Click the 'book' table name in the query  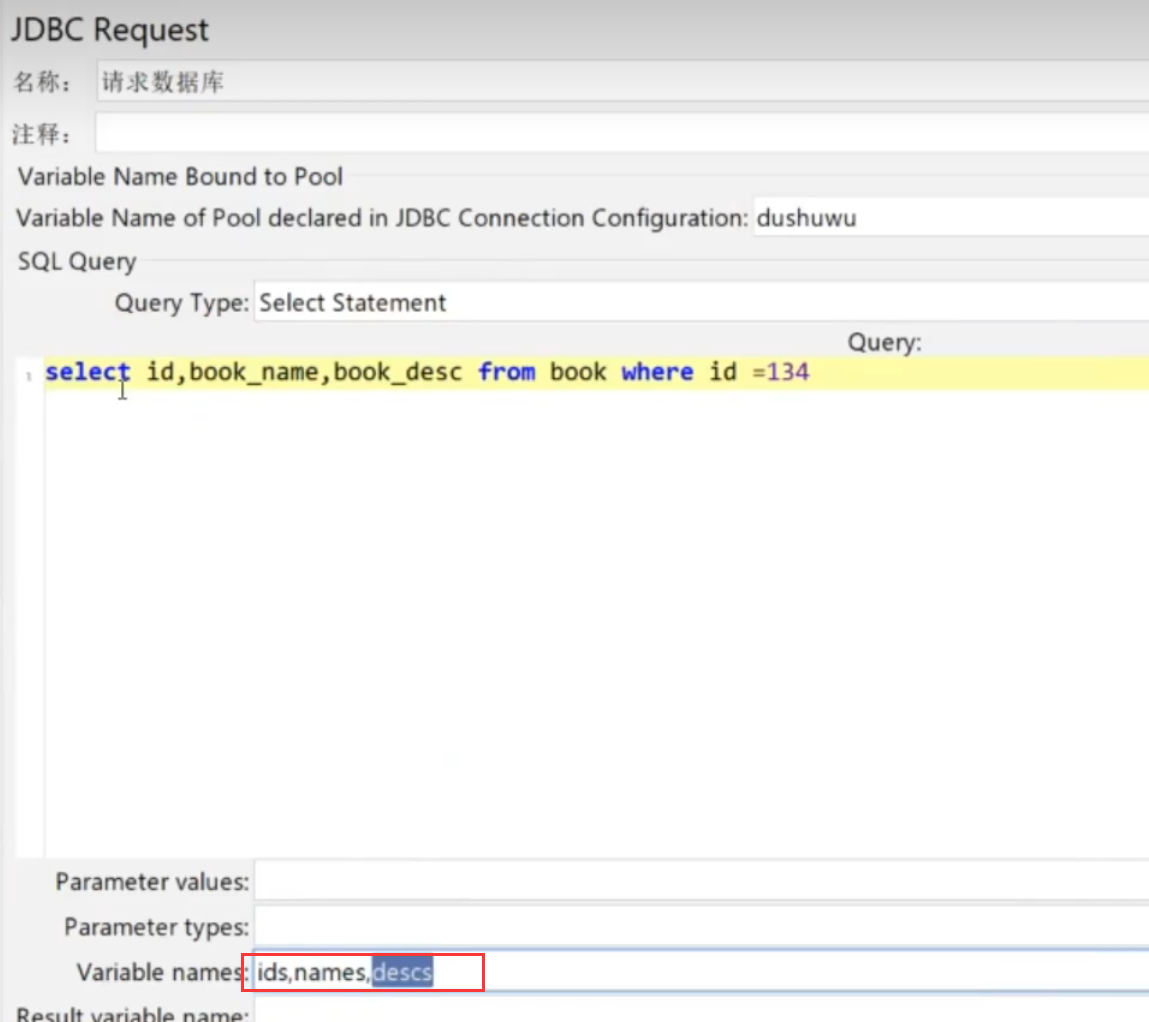(x=578, y=372)
